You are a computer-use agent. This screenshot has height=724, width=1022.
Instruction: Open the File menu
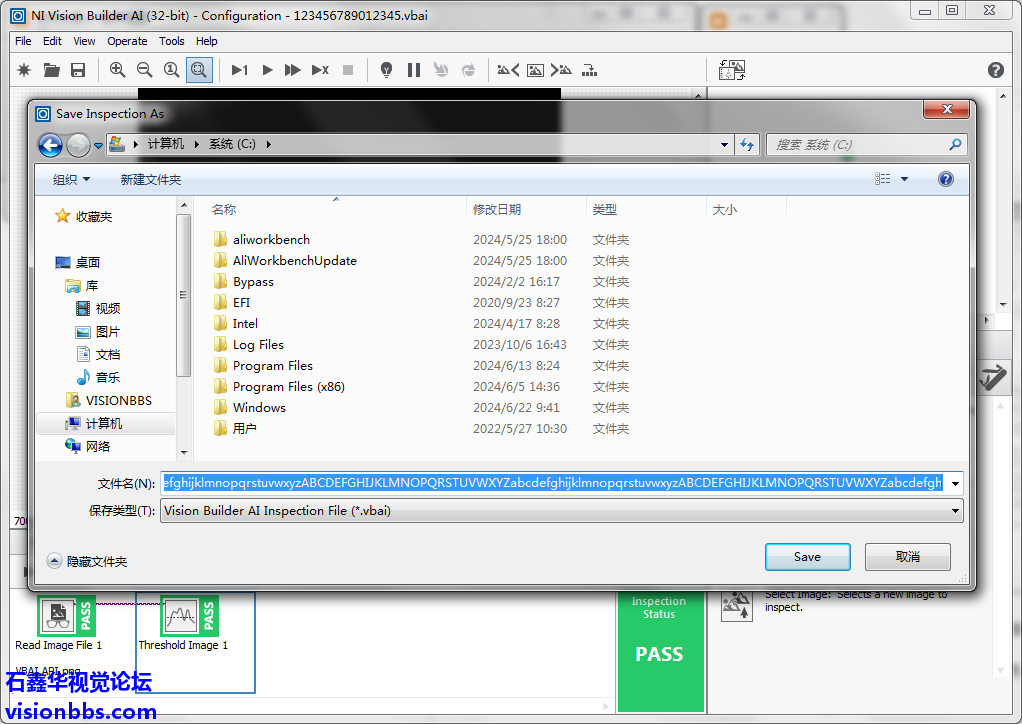(x=23, y=41)
